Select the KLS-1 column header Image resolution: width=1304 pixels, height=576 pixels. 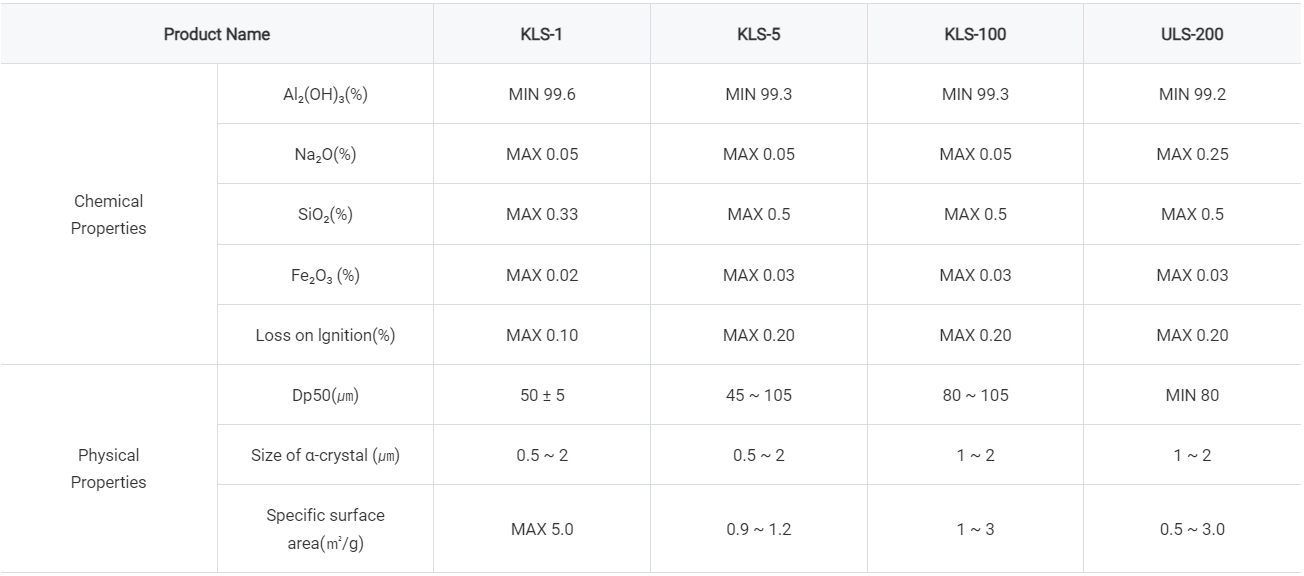[542, 34]
